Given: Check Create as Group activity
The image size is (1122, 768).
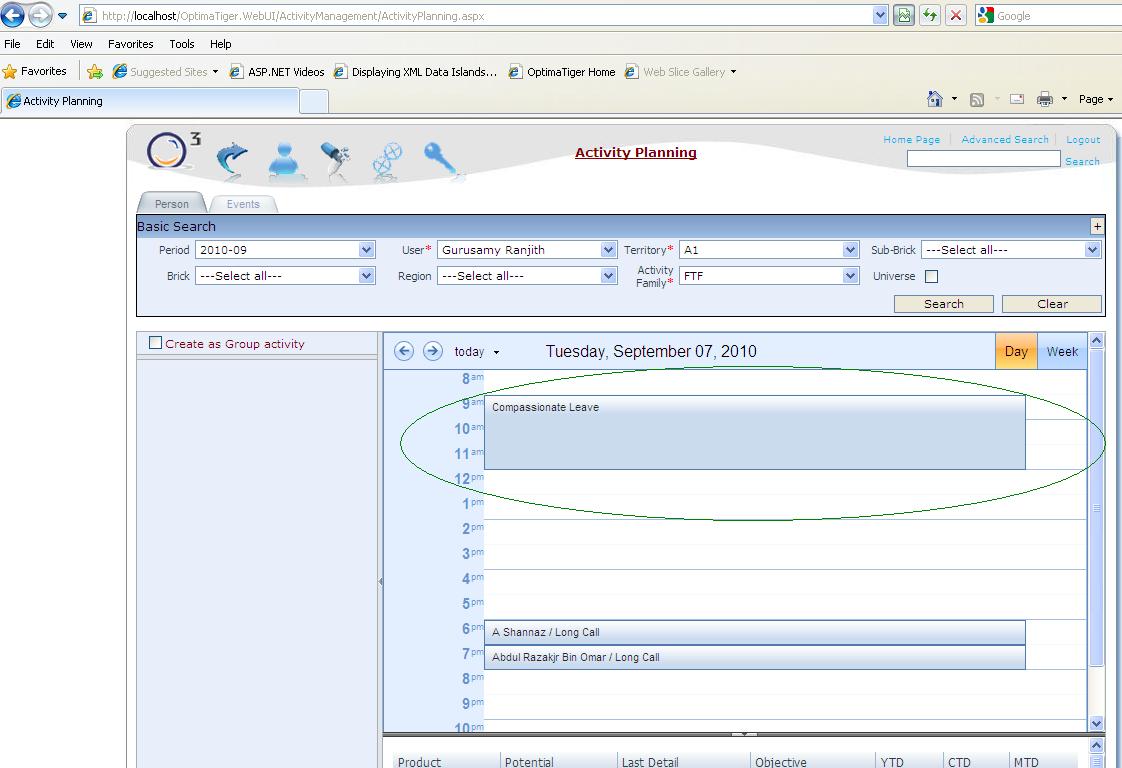Looking at the screenshot, I should coord(155,343).
